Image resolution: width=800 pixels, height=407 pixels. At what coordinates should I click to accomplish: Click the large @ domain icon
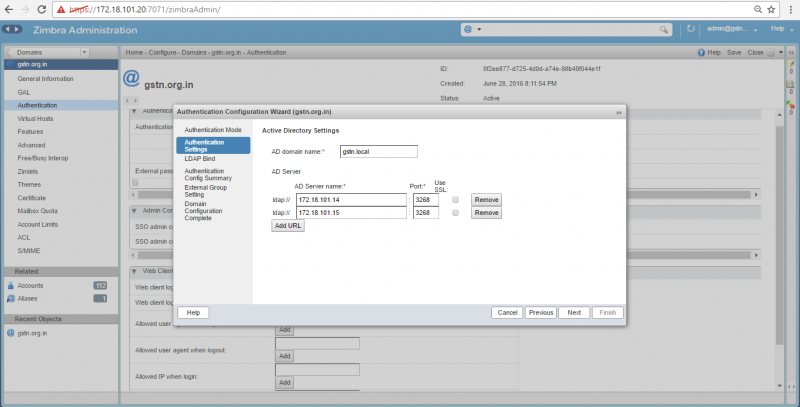pos(131,78)
